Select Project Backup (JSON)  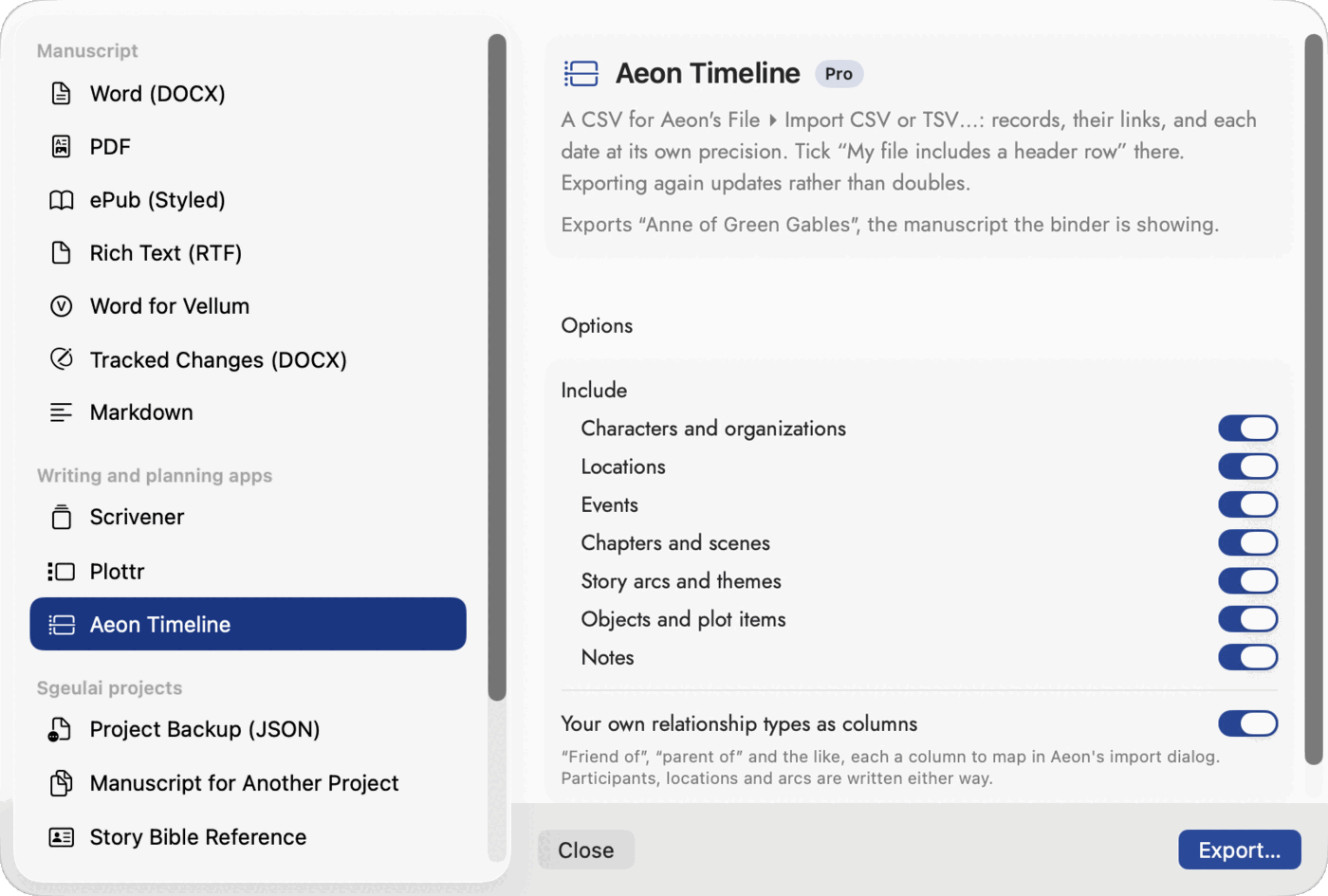(x=249, y=729)
